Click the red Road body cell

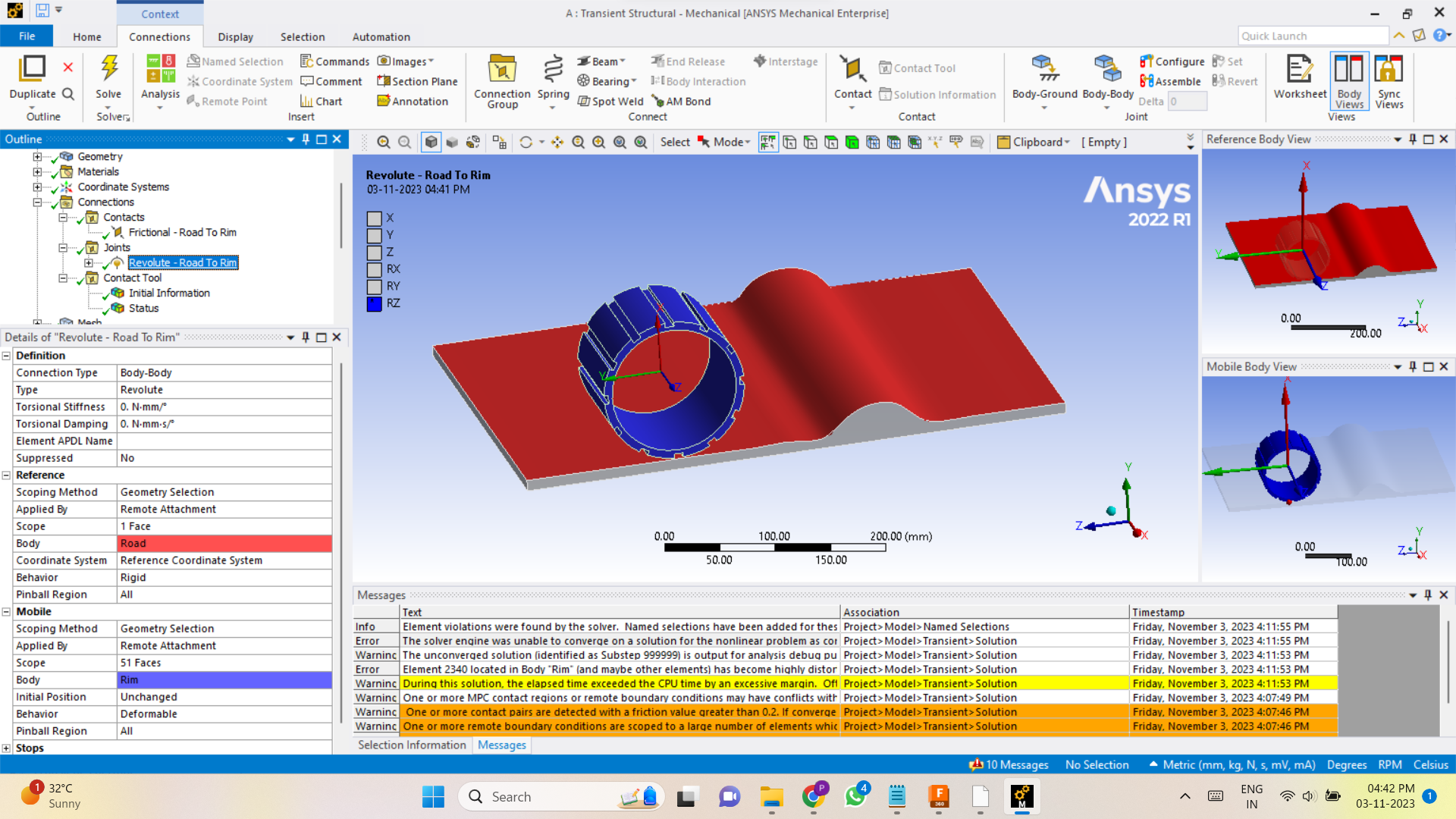(x=224, y=544)
